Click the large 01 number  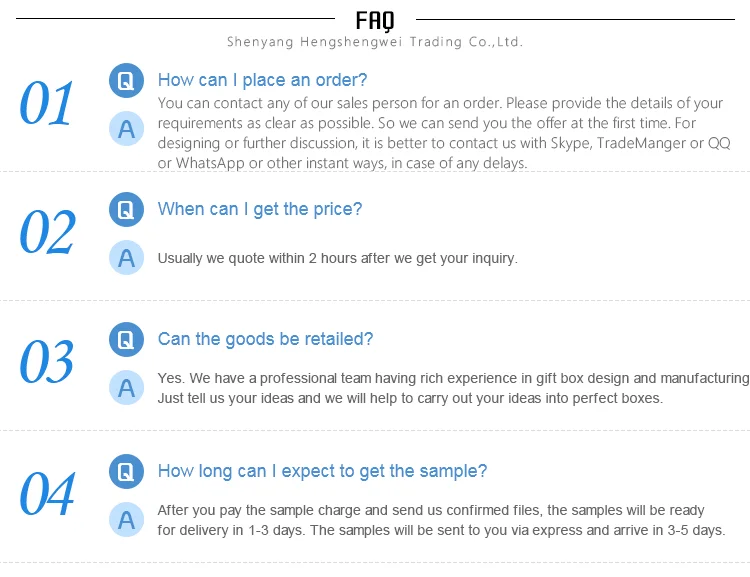tap(47, 105)
